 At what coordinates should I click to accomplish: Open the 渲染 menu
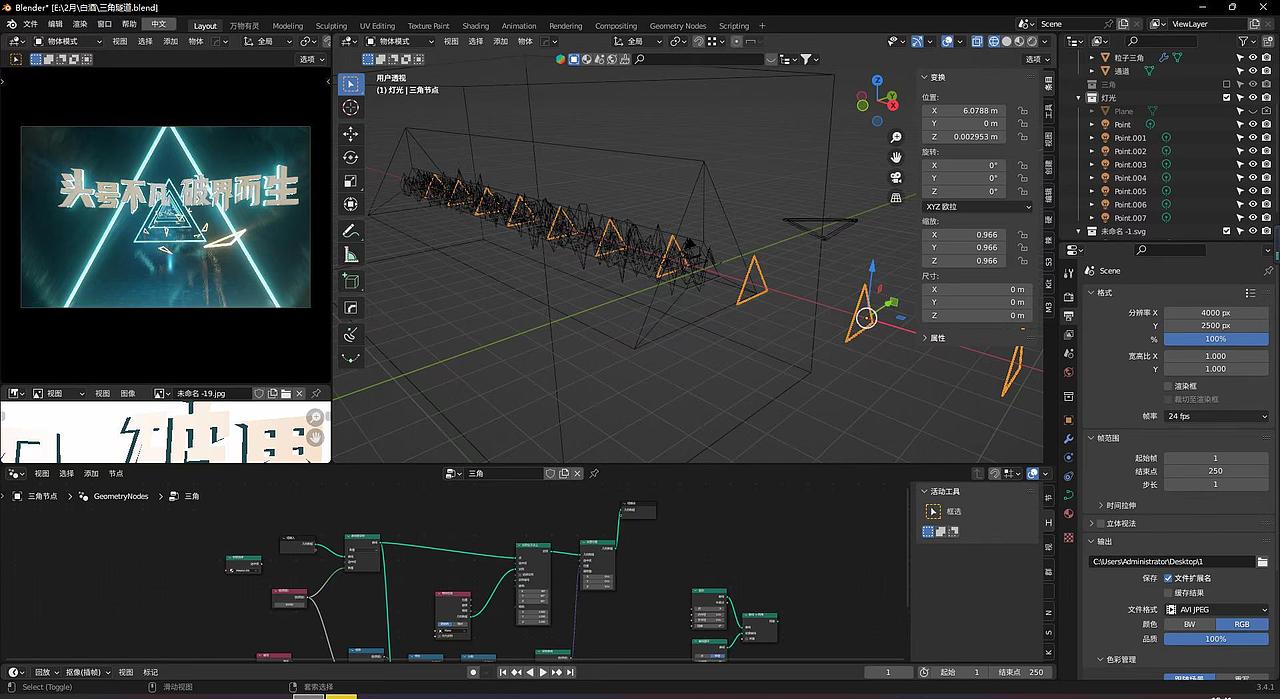pos(80,24)
